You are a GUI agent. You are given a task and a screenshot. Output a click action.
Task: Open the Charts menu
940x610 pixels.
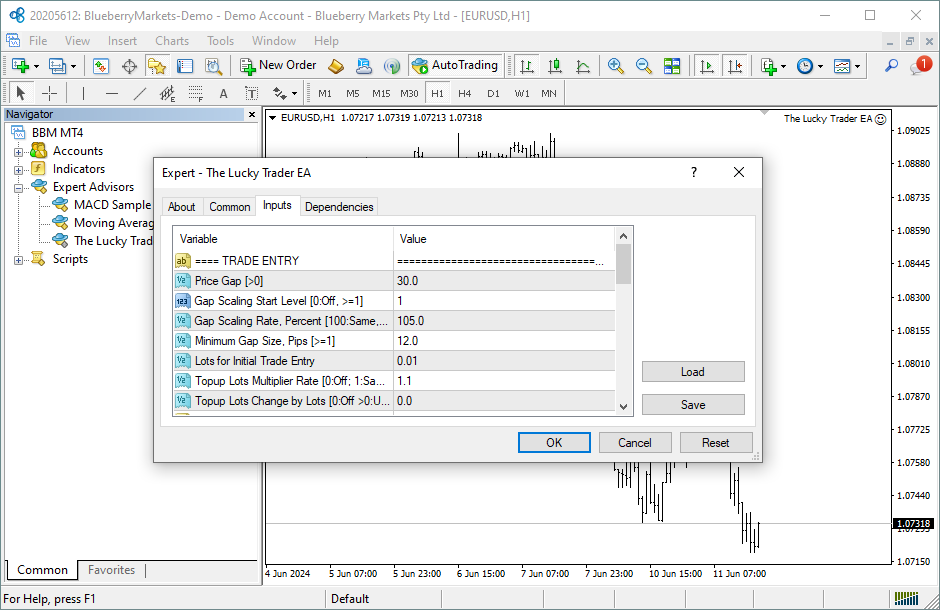click(172, 41)
